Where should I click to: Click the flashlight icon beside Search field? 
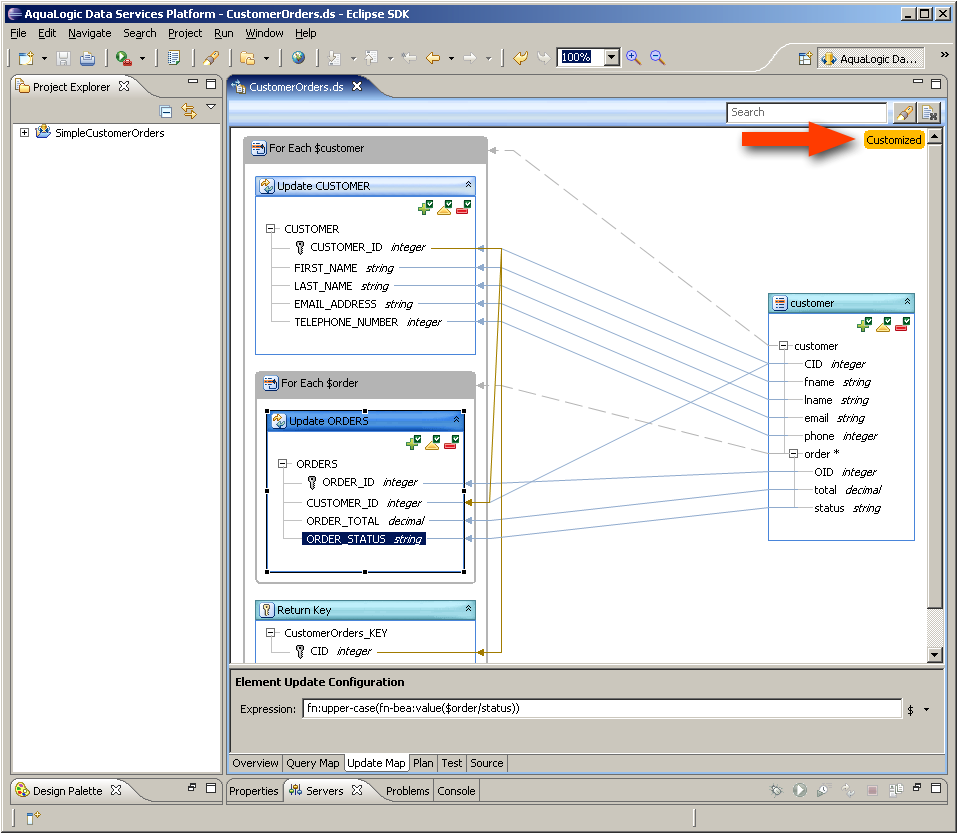[904, 112]
